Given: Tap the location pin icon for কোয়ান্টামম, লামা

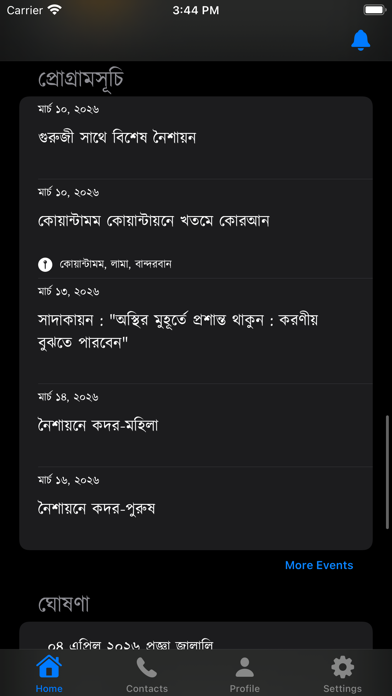Looking at the screenshot, I should (x=45, y=265).
